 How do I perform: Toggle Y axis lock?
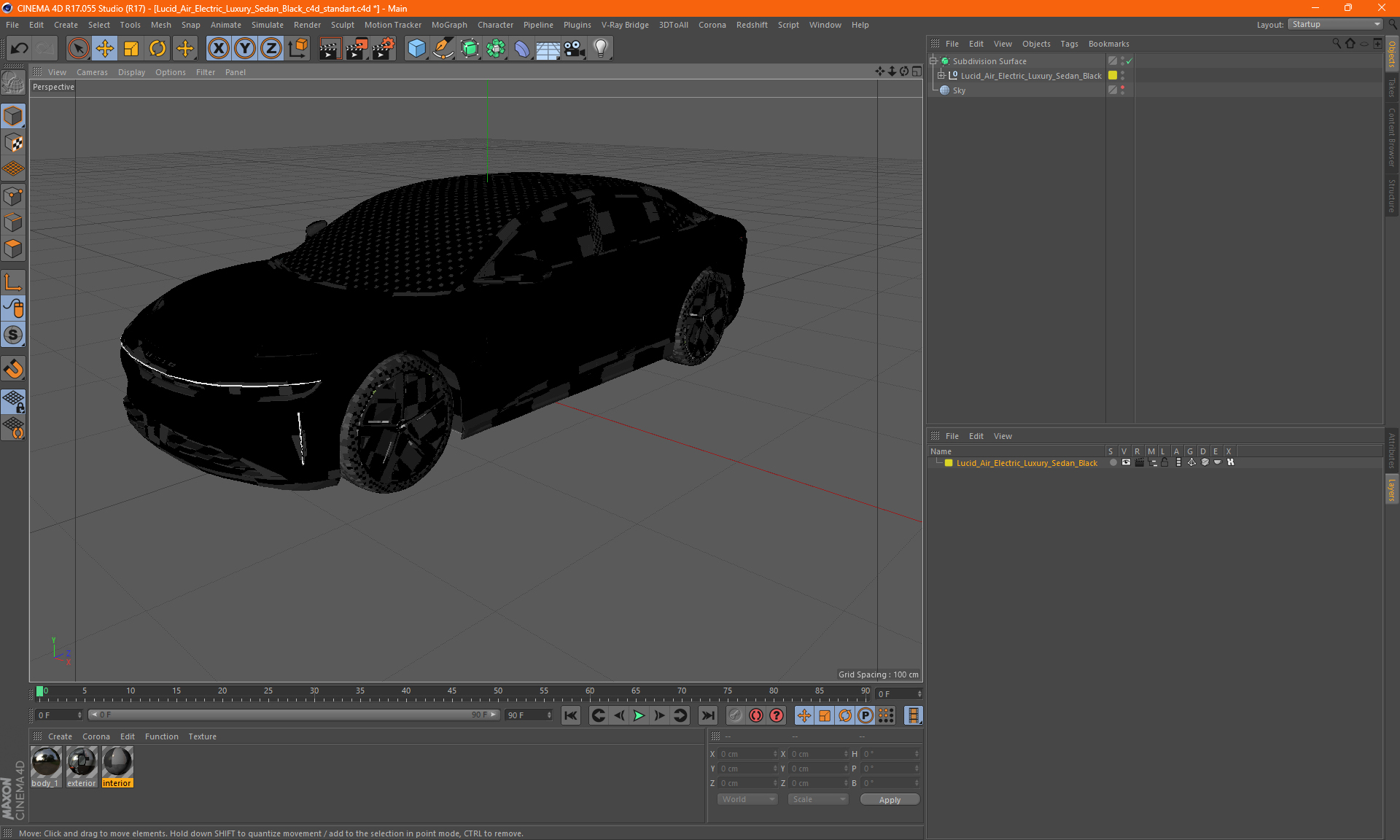coord(245,49)
